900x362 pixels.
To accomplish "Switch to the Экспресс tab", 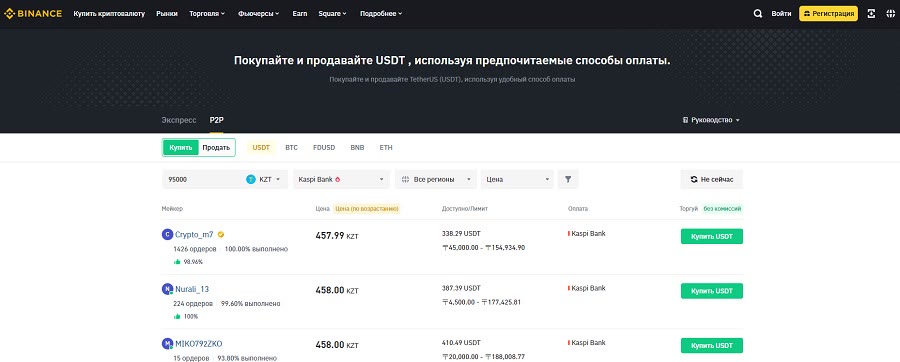I will 179,120.
